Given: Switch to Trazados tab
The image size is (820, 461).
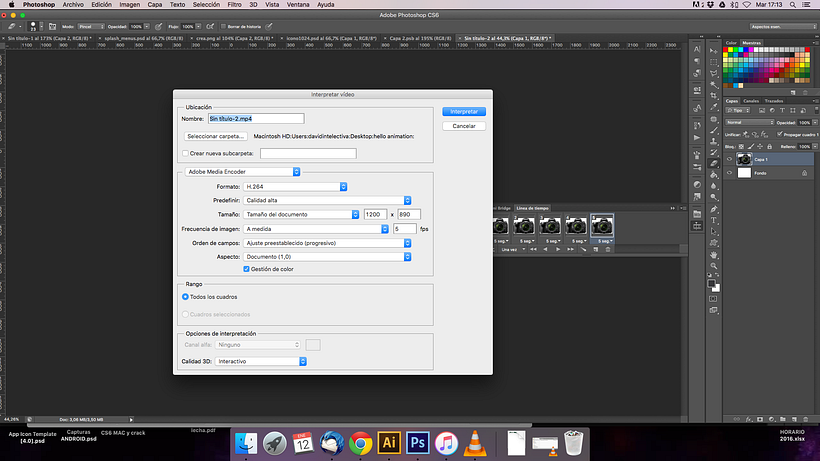Looking at the screenshot, I should pyautogui.click(x=774, y=101).
